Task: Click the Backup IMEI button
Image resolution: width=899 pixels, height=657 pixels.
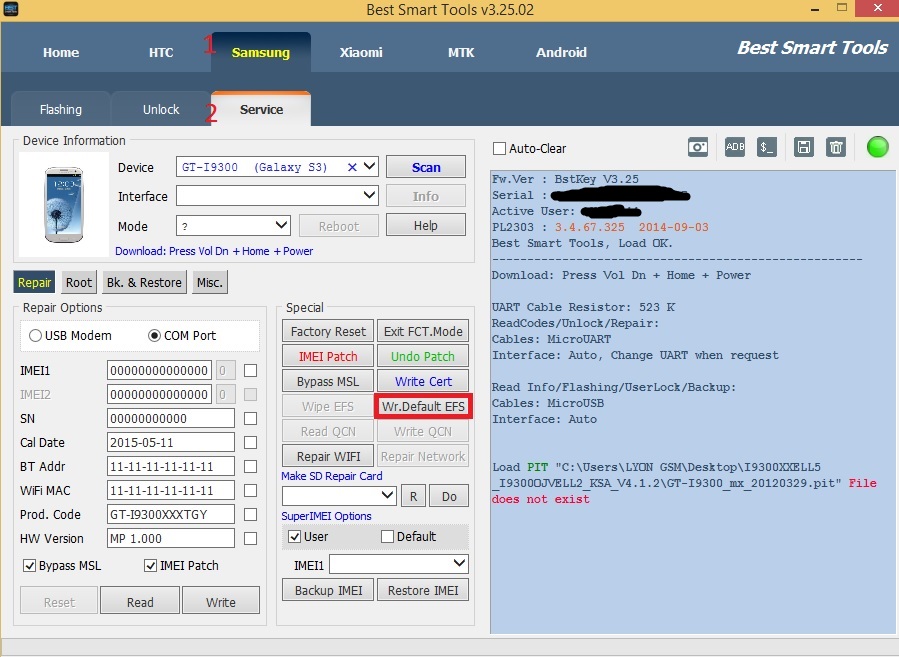Action: [328, 590]
